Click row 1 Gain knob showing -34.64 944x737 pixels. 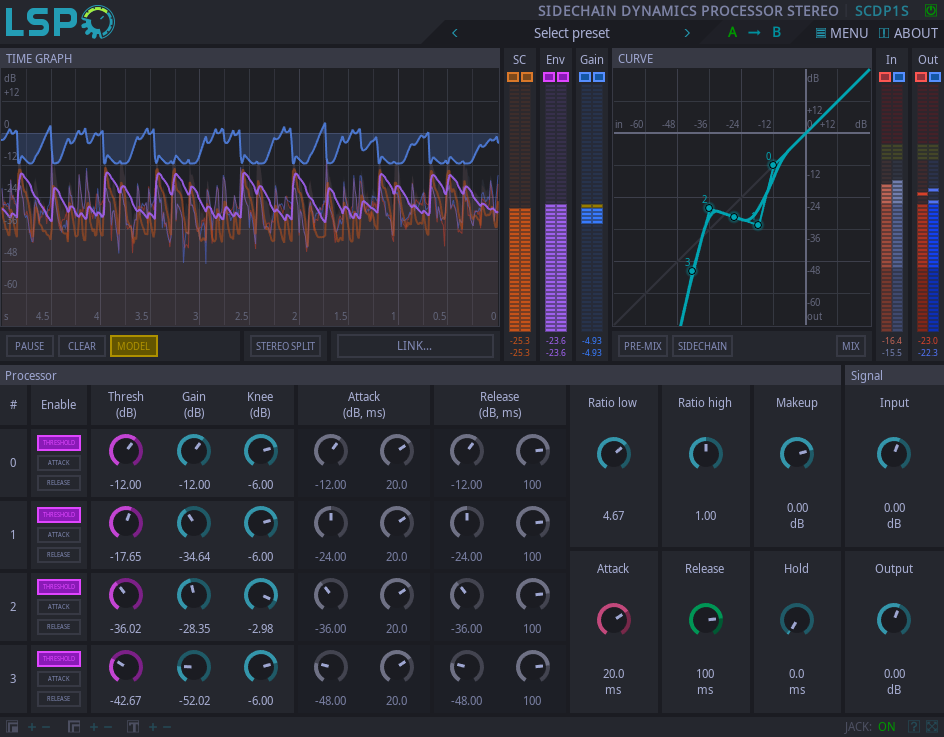(194, 523)
